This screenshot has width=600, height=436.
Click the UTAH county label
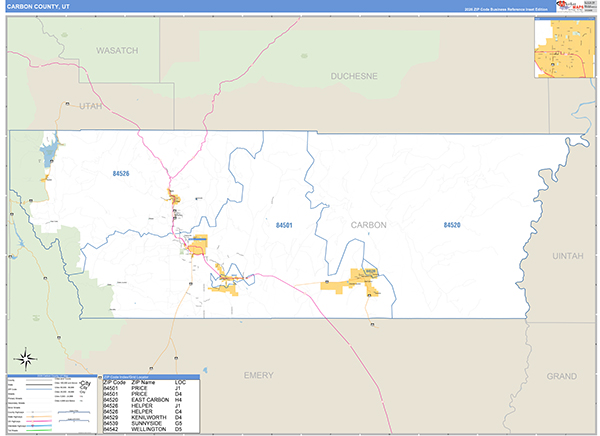coord(91,106)
